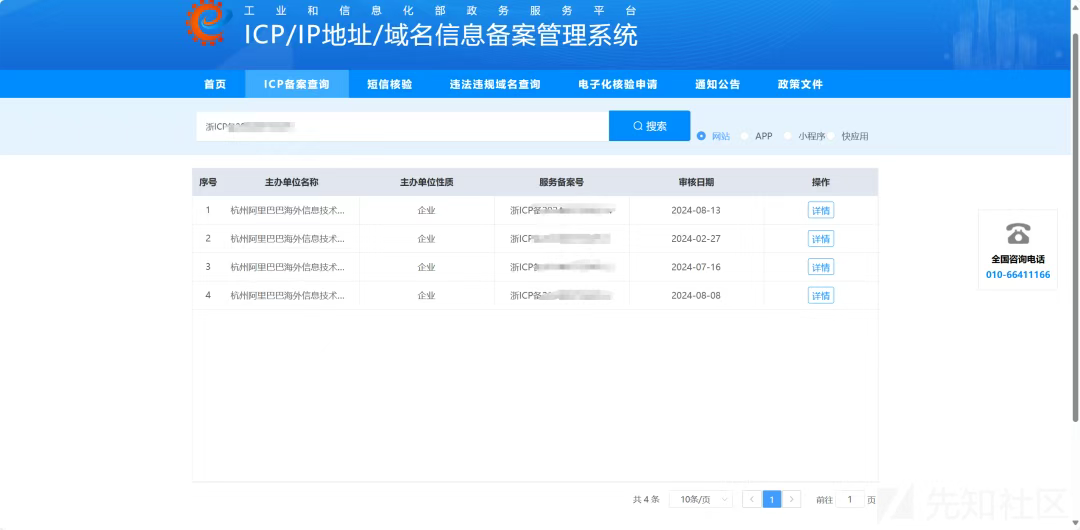Select the 快应用 radio option
Viewport: 1080px width, 530px height.
point(831,136)
